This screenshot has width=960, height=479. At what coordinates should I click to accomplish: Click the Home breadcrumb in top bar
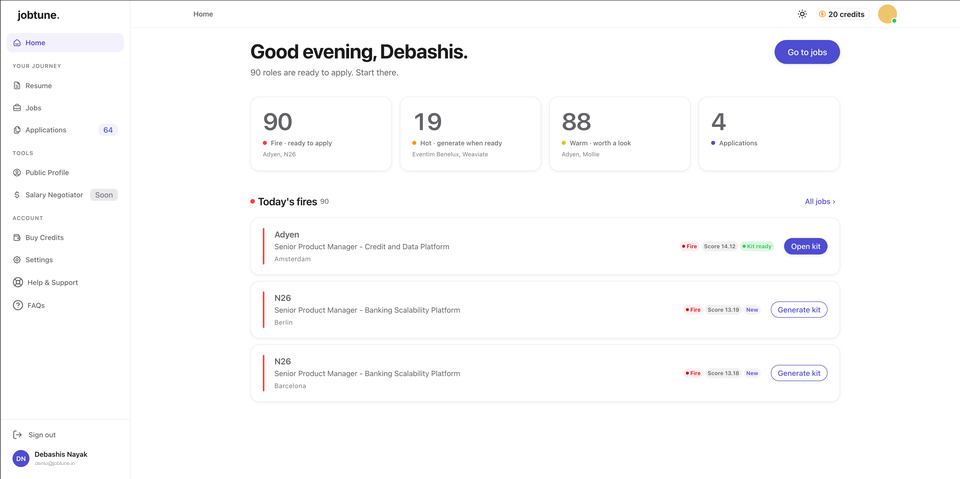click(203, 14)
